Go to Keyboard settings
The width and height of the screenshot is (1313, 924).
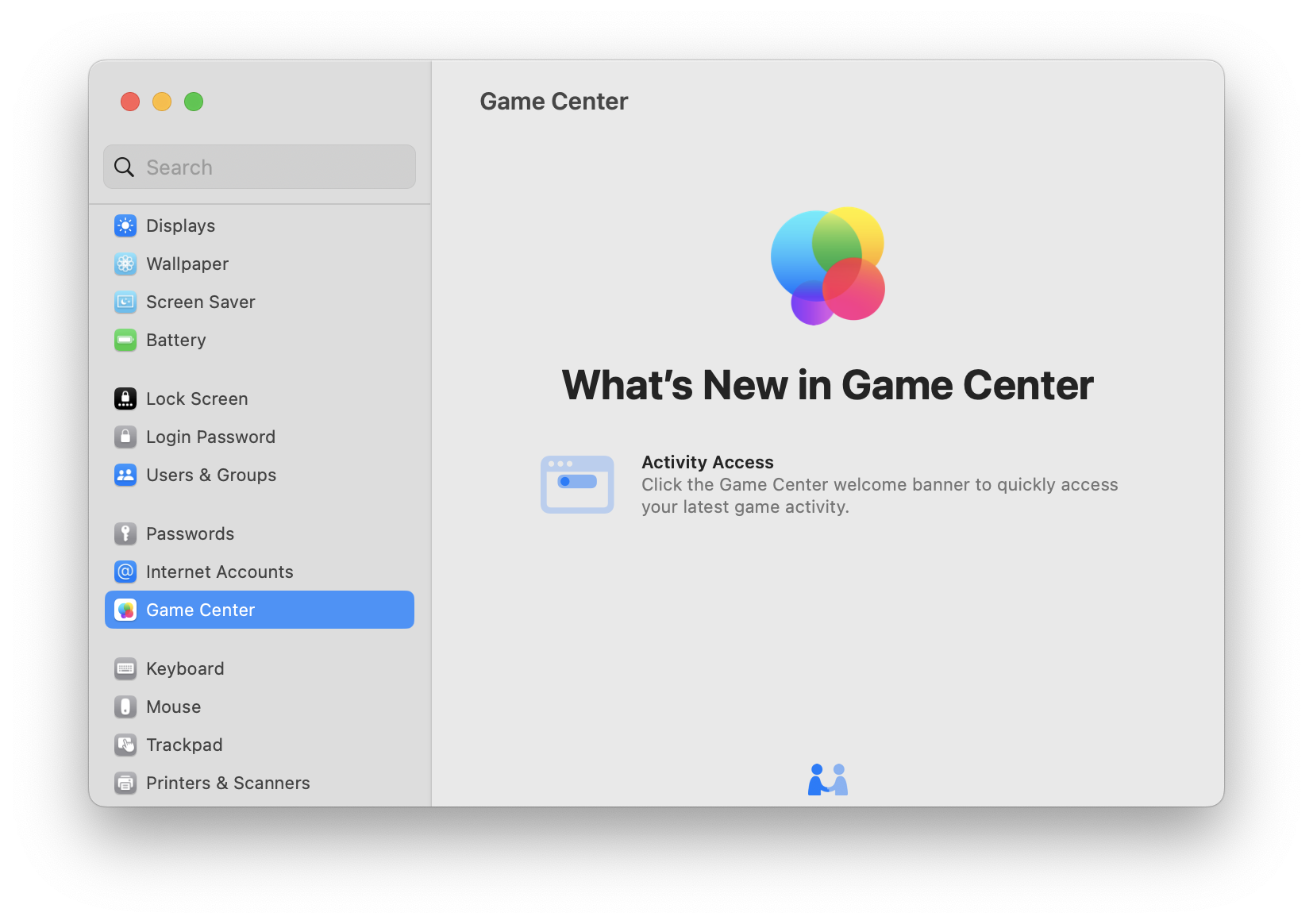185,669
